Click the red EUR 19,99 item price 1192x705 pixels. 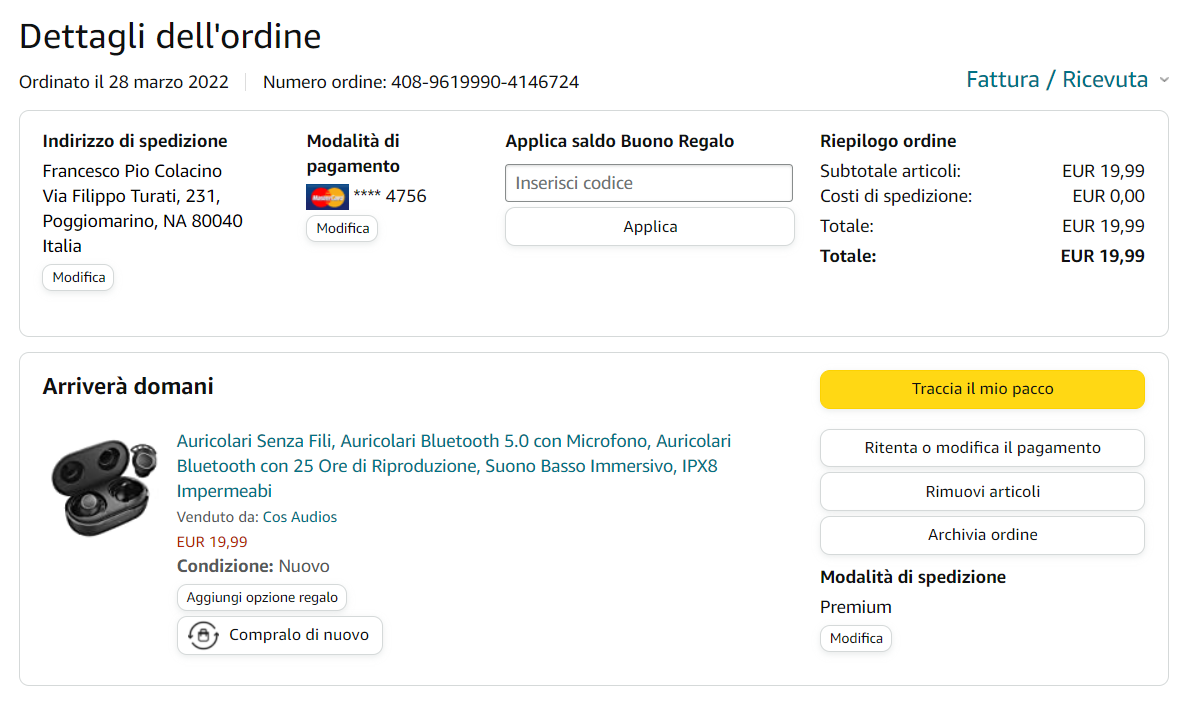coord(212,542)
